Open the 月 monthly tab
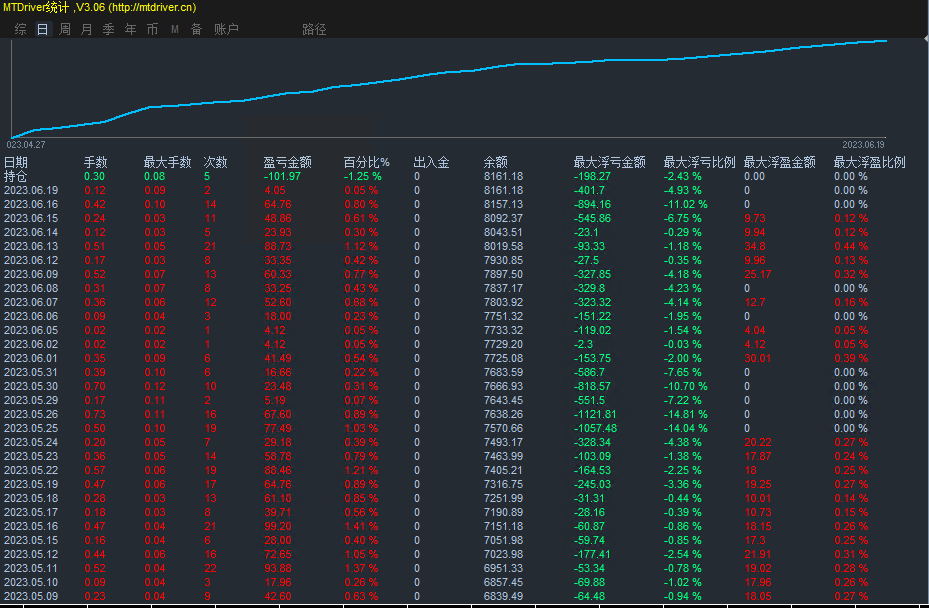 (87, 29)
